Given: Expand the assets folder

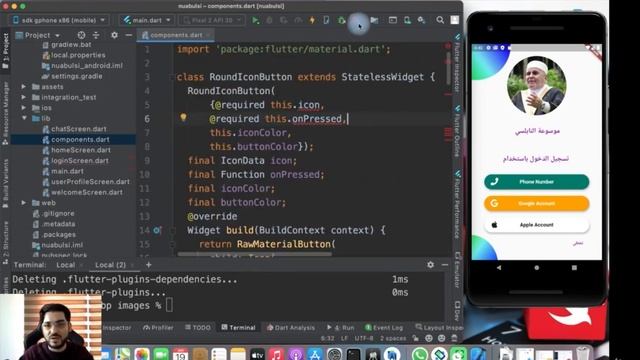Looking at the screenshot, I should pos(24,87).
